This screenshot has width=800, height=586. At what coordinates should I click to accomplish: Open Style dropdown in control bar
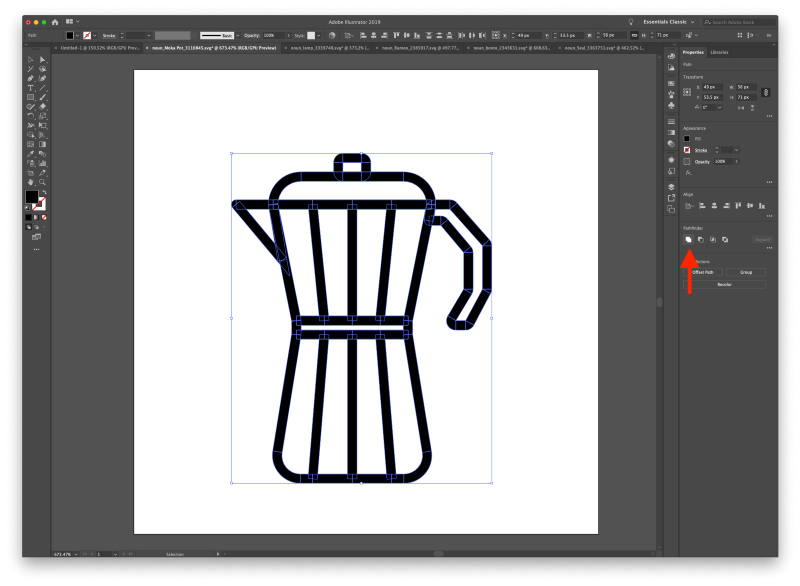click(x=318, y=35)
